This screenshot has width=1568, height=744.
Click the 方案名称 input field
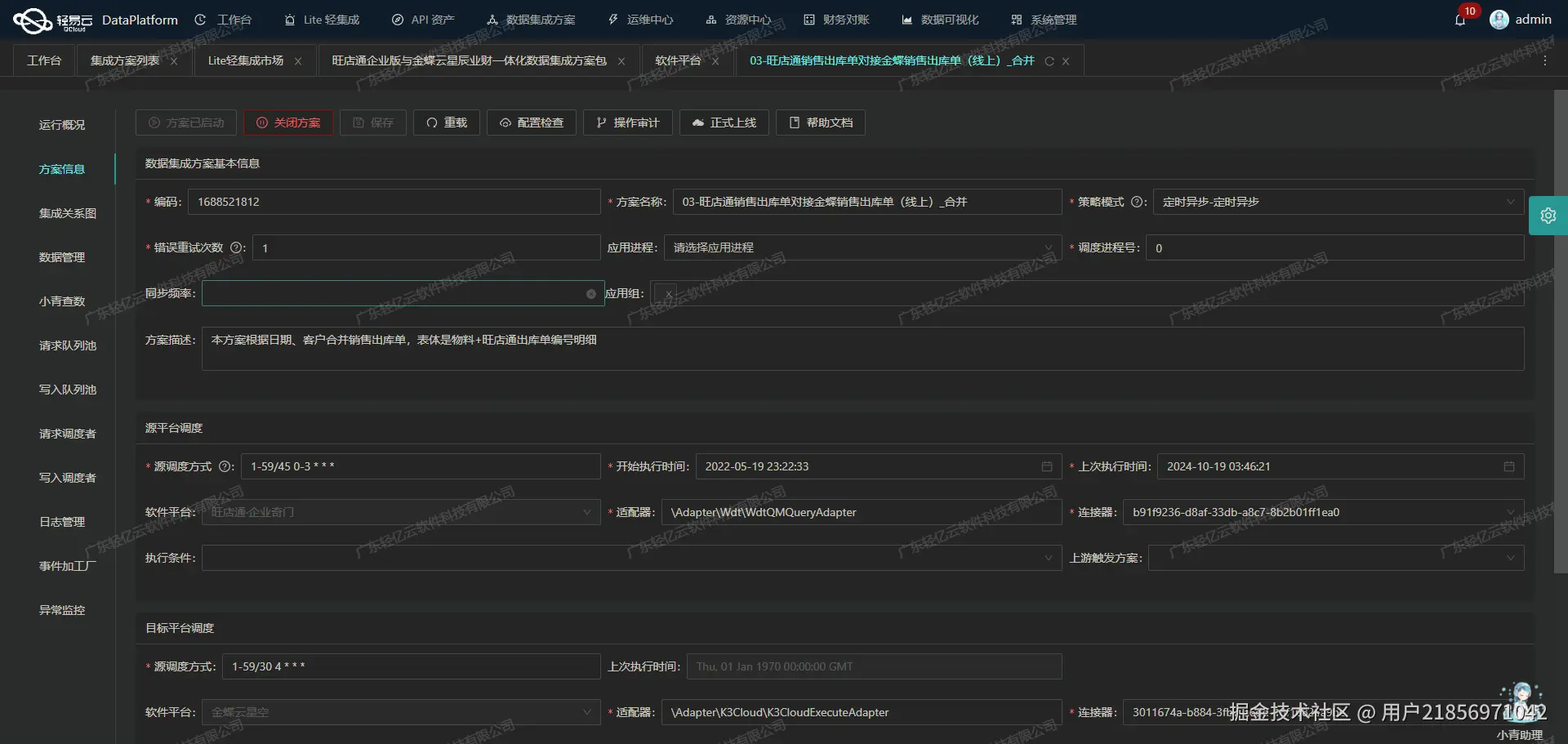[x=867, y=202]
